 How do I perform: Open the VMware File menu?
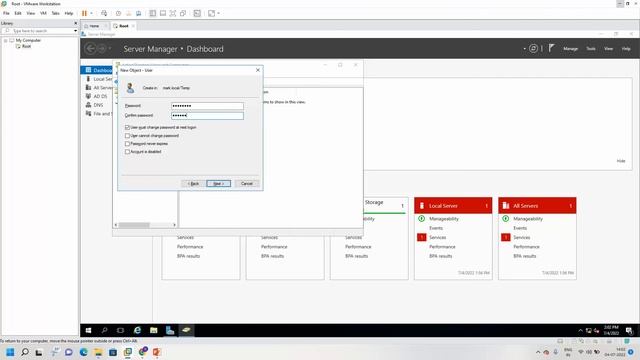point(6,13)
